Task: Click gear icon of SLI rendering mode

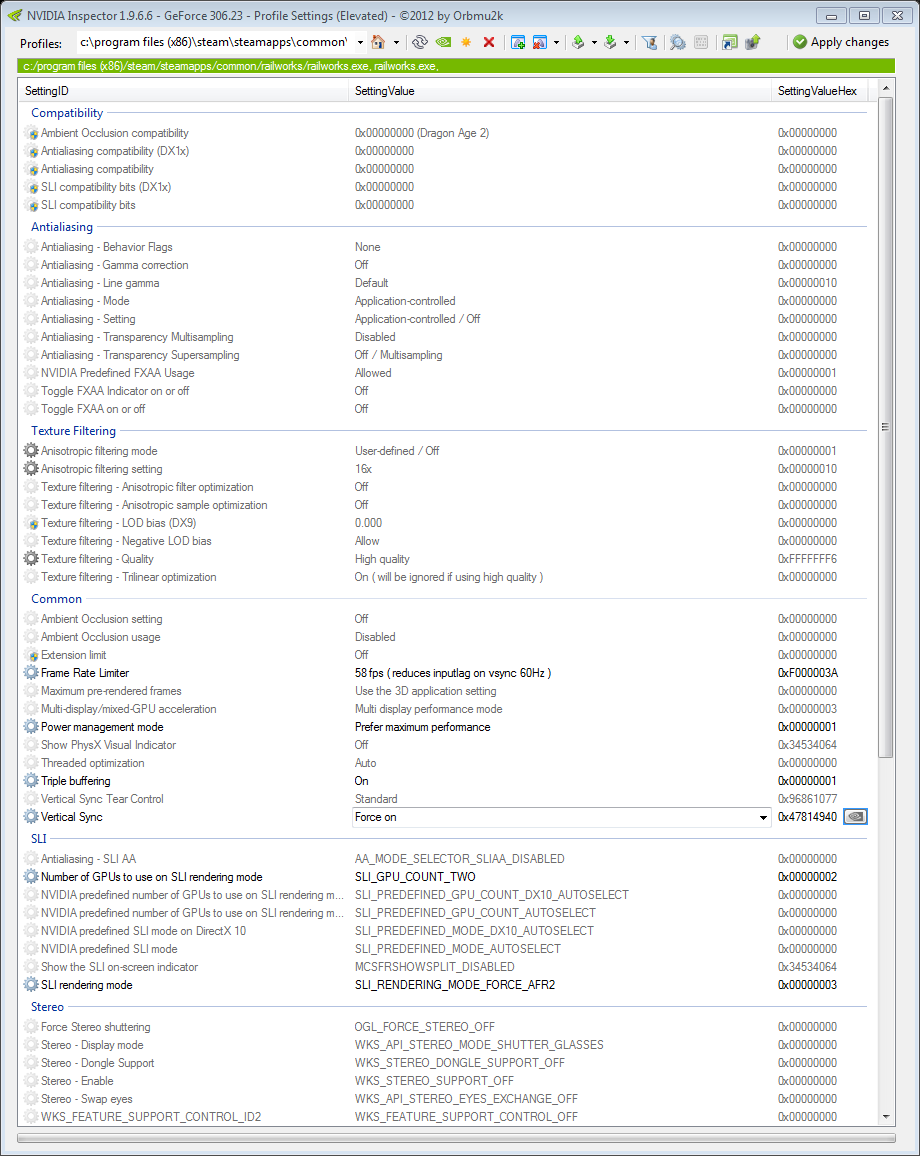Action: point(31,984)
